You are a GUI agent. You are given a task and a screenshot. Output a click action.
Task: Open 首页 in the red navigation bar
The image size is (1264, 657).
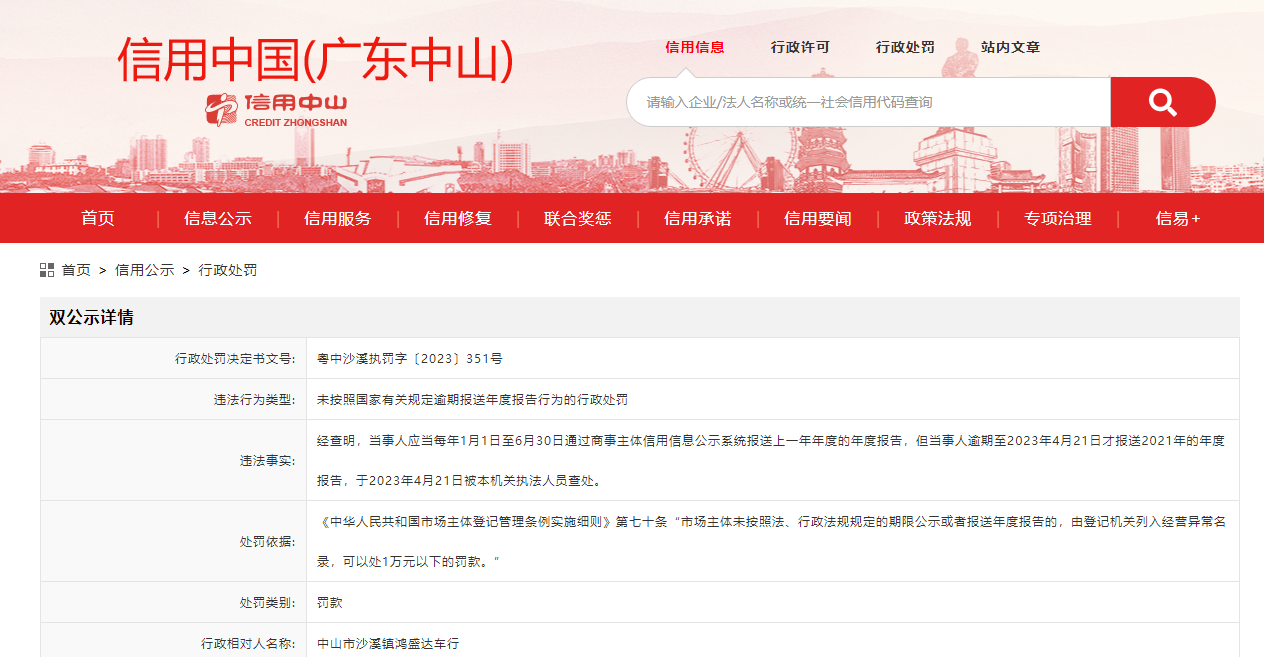(x=98, y=218)
